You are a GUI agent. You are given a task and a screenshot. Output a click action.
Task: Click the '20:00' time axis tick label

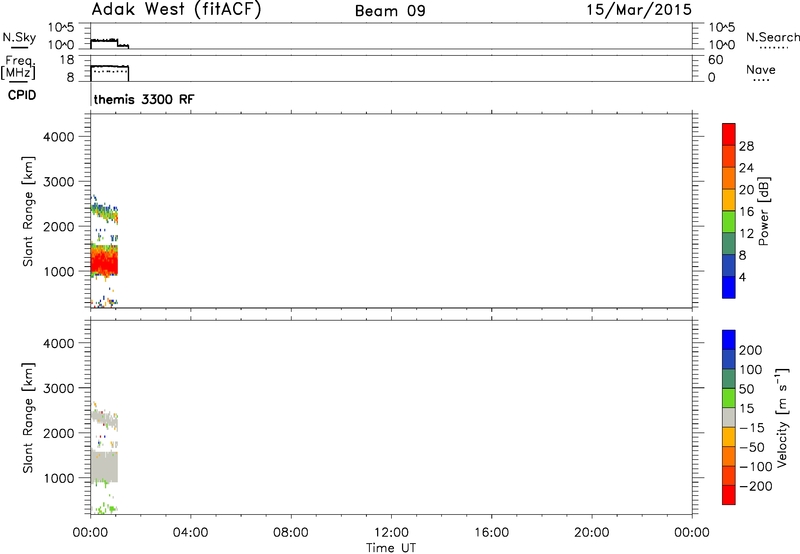[x=592, y=533]
